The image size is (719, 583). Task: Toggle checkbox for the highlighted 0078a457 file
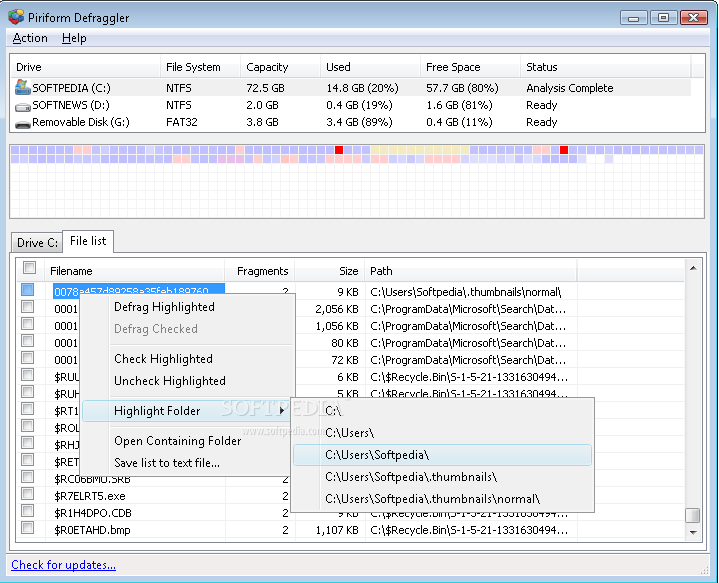28,289
